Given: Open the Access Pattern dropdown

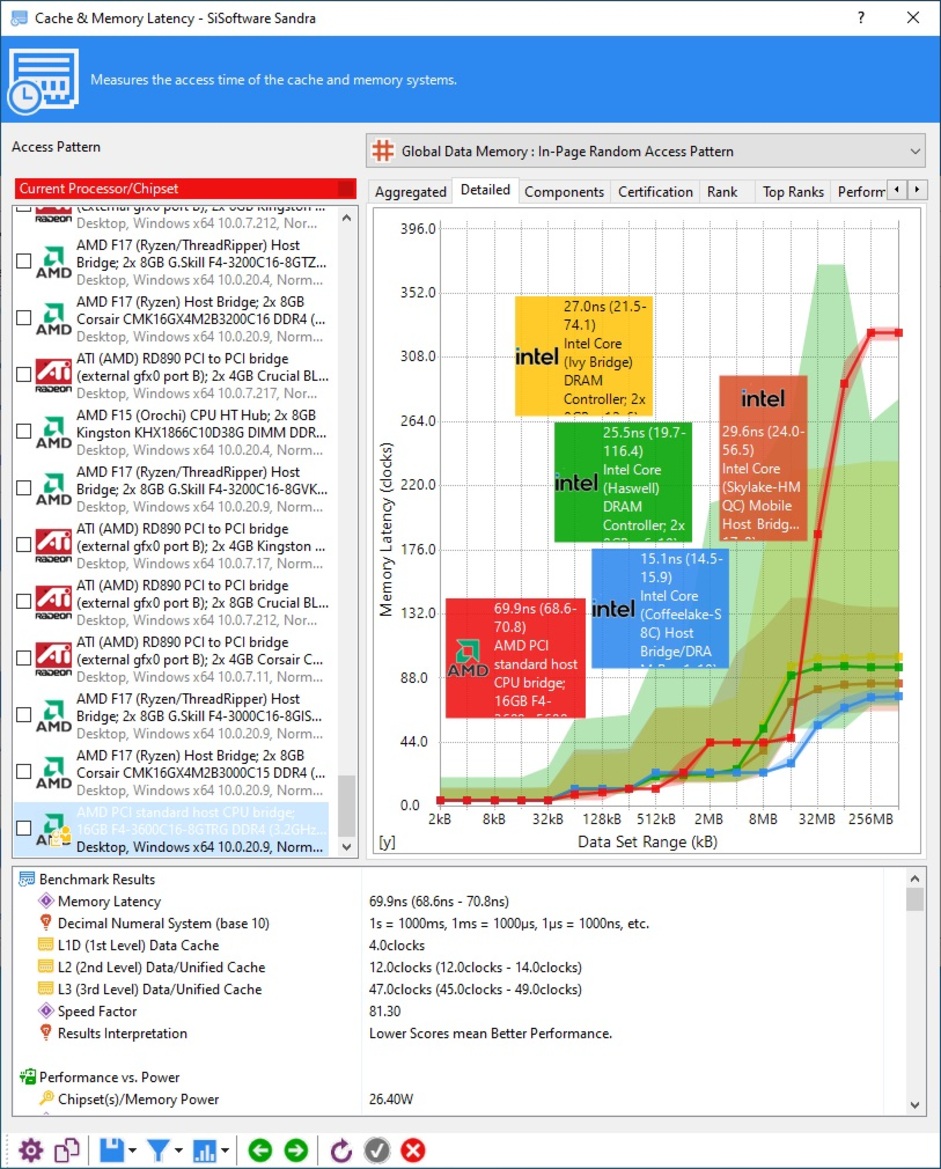Looking at the screenshot, I should [645, 152].
